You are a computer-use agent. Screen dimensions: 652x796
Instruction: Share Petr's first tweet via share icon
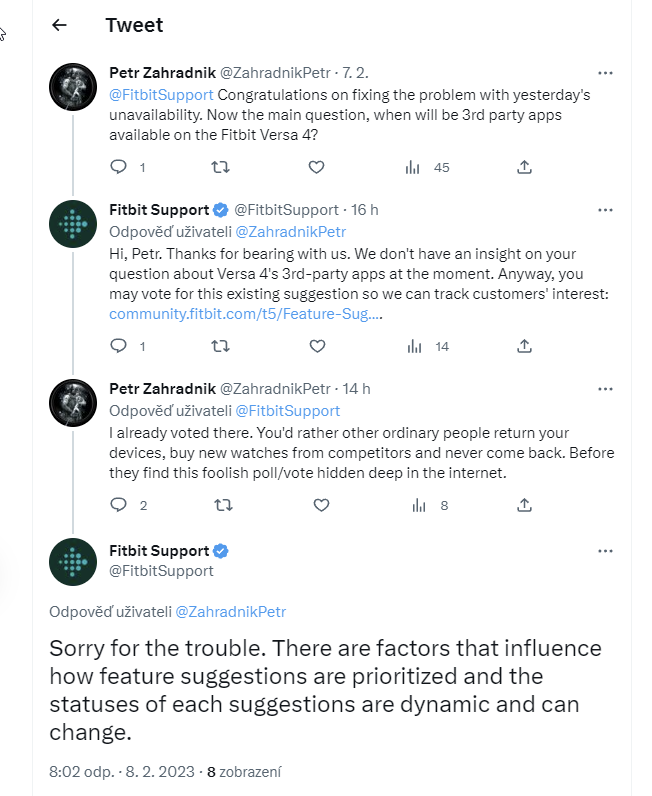coord(524,167)
